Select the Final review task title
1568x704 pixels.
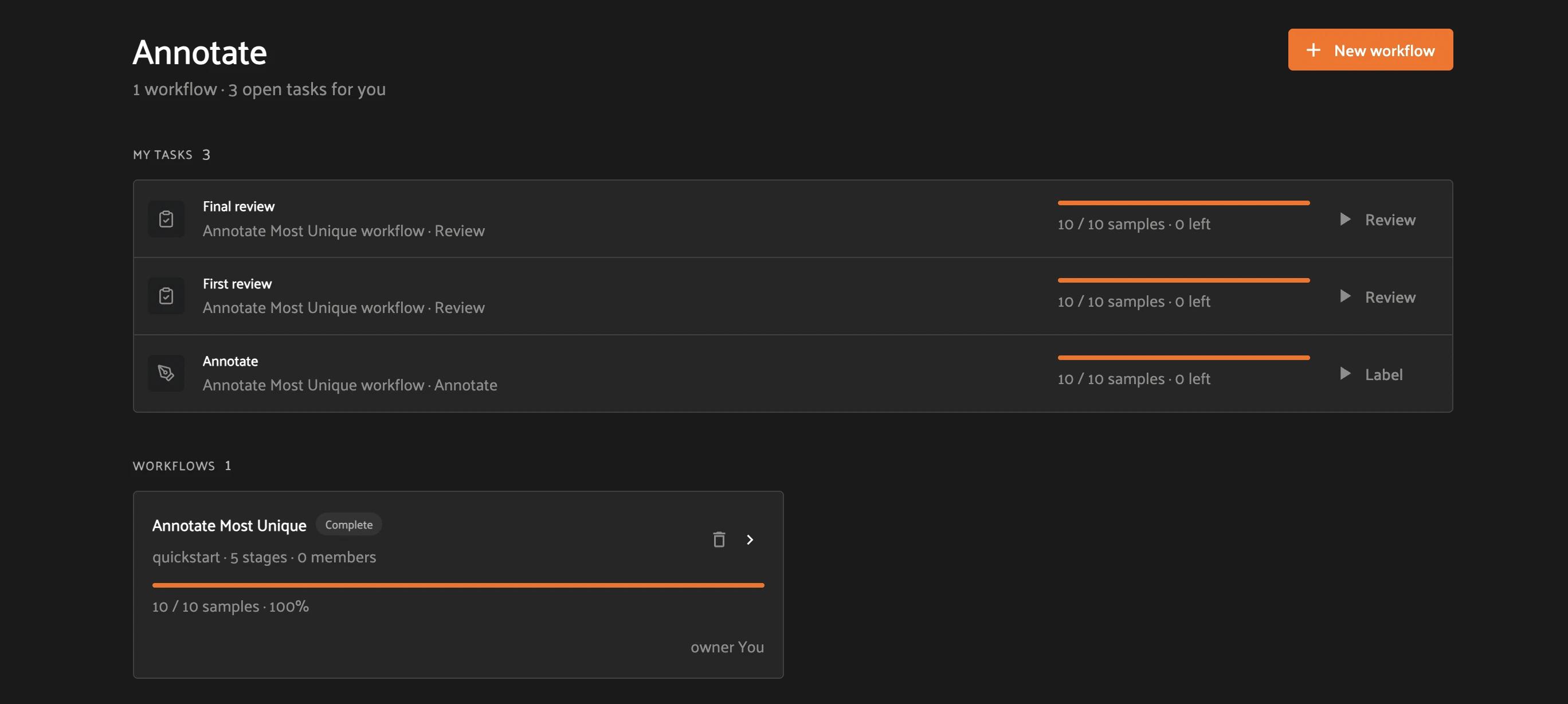[x=238, y=206]
